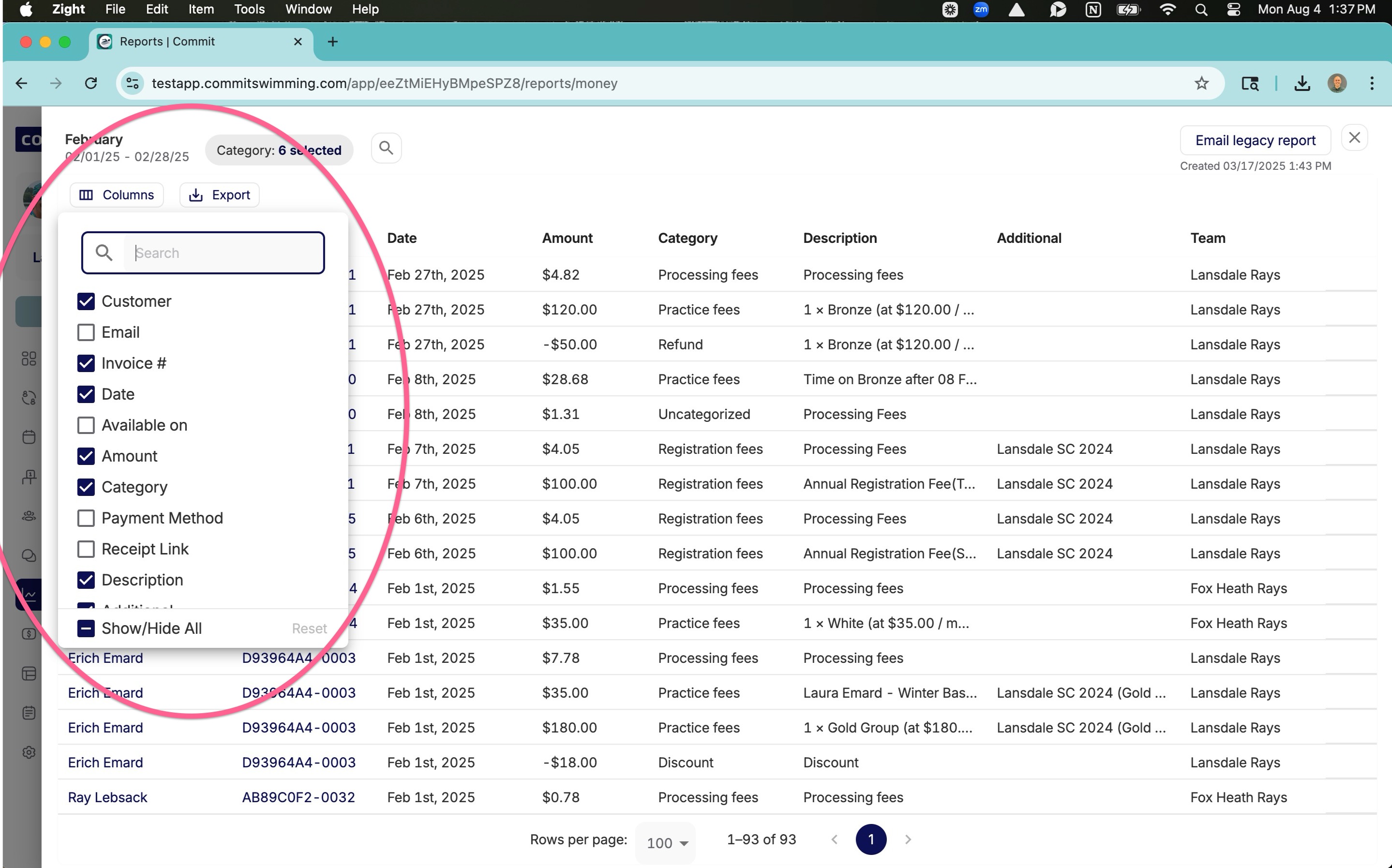This screenshot has height=868, width=1392.
Task: Focus the column Search field
Action: tap(203, 253)
